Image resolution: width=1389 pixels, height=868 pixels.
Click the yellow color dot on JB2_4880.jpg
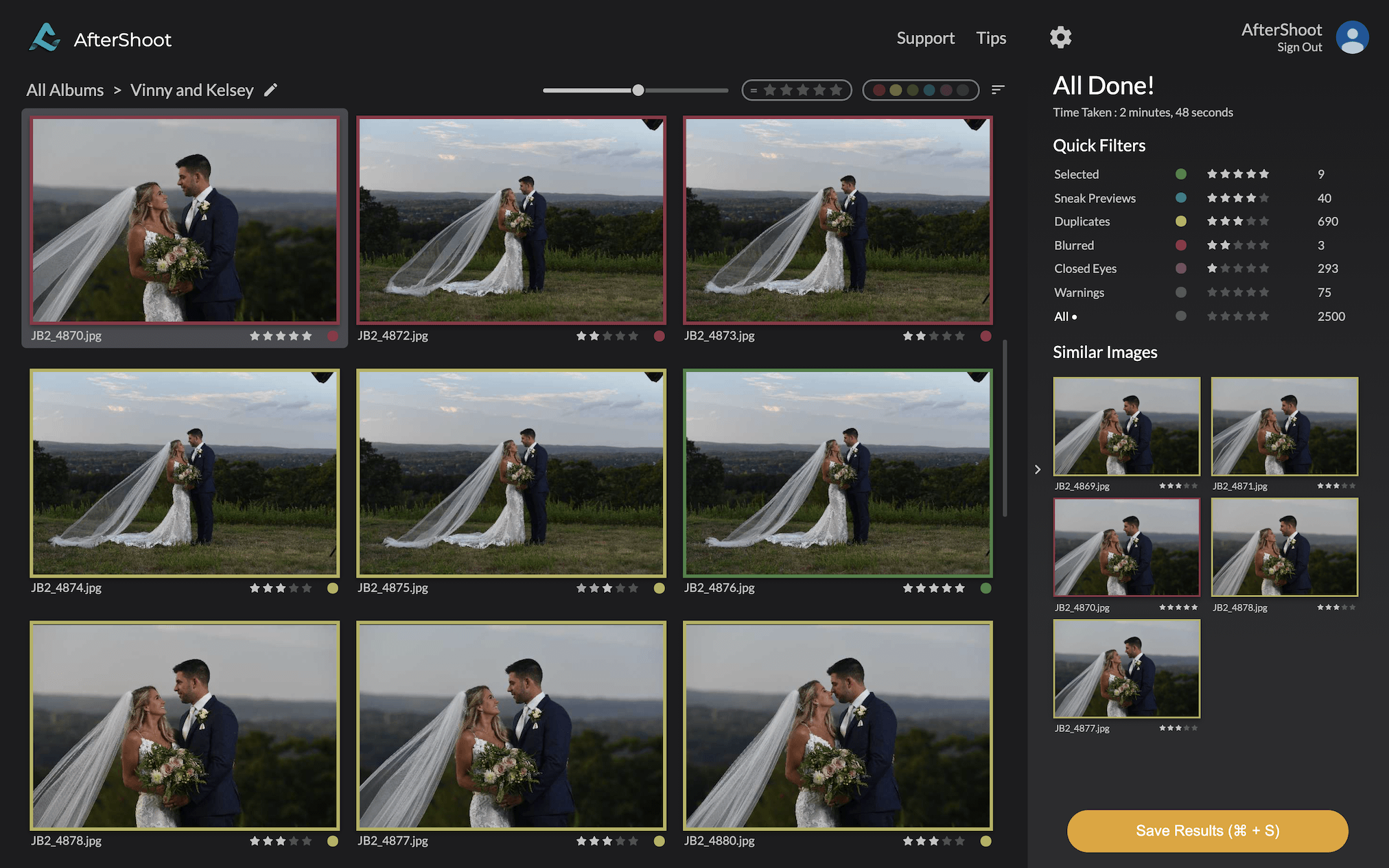point(986,841)
